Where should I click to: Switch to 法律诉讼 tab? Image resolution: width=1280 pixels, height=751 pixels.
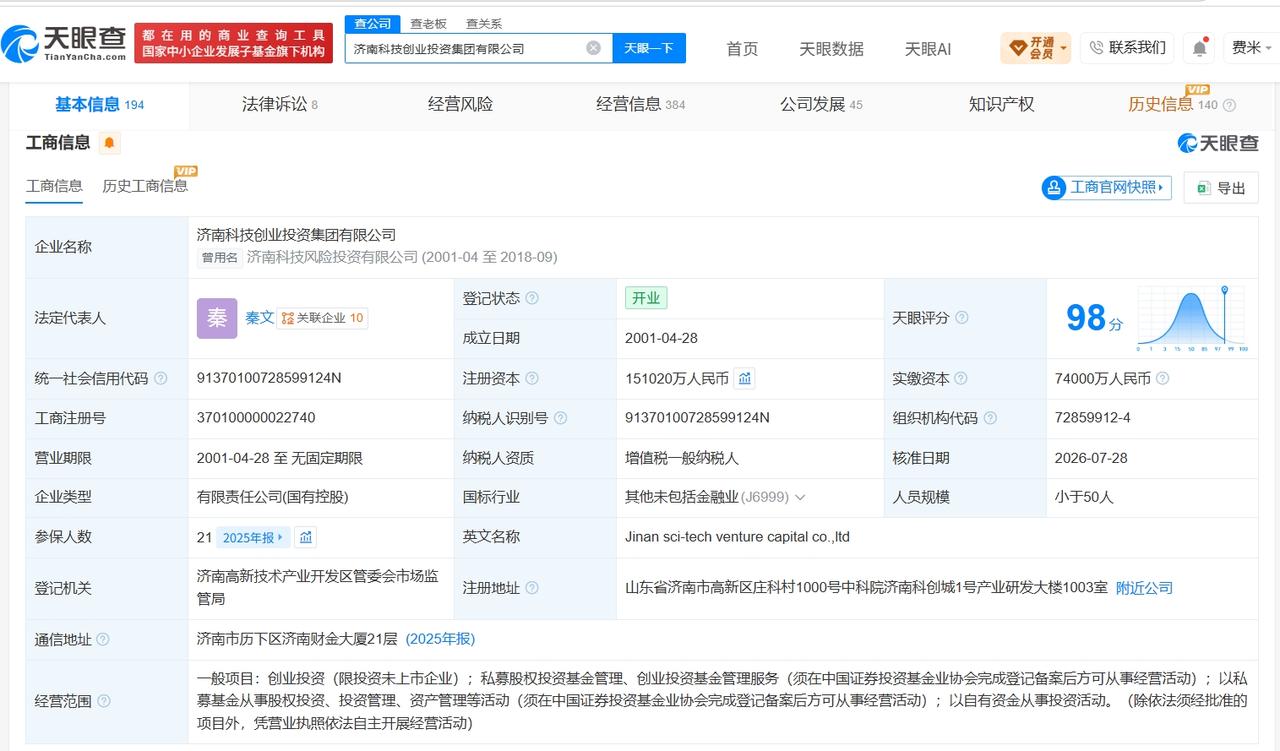click(280, 104)
